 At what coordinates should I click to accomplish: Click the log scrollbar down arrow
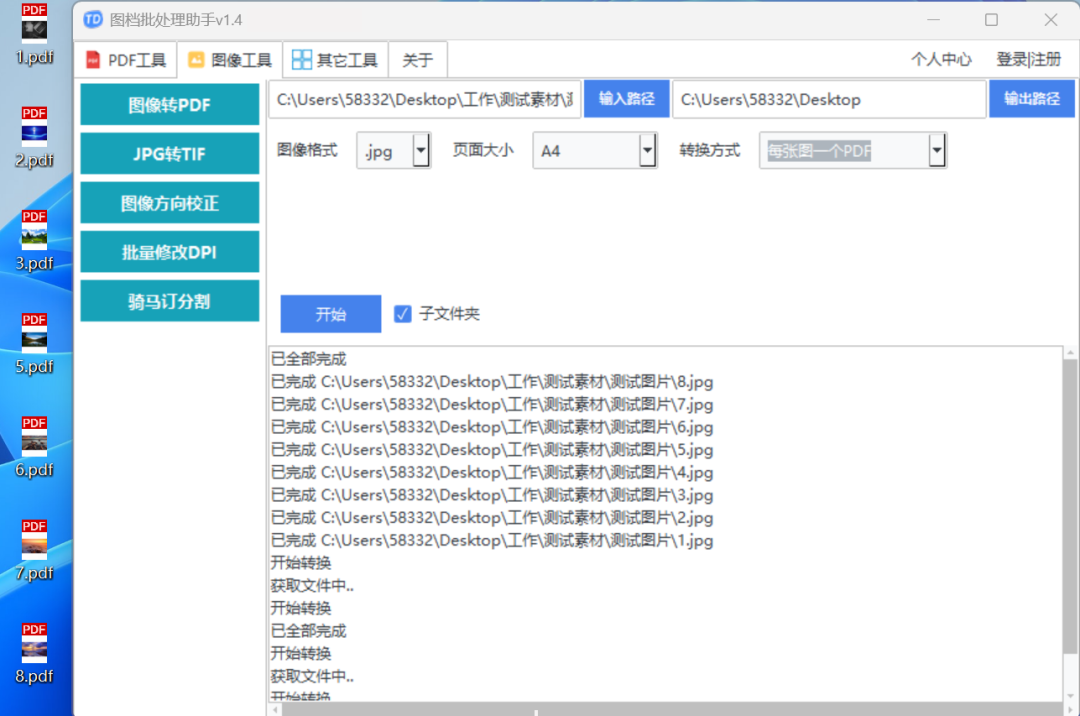pyautogui.click(x=1070, y=695)
